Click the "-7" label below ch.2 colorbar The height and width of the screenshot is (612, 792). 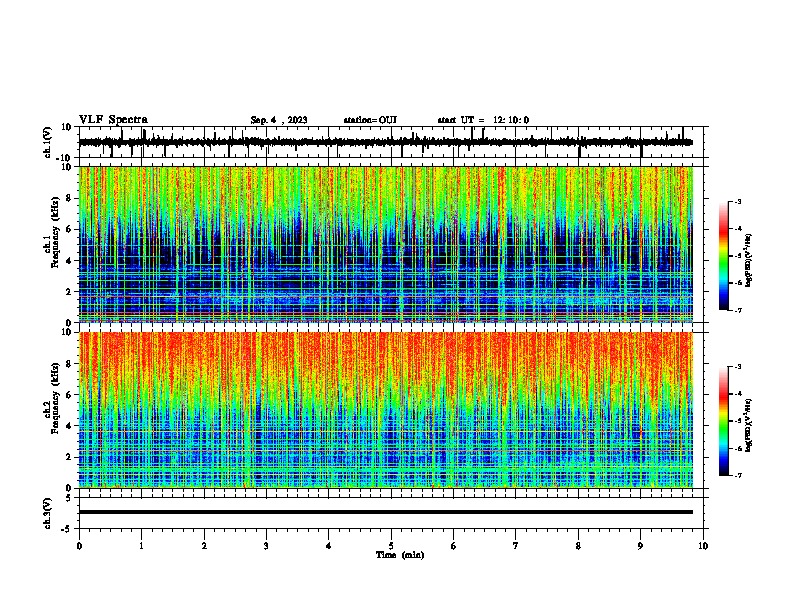point(737,475)
